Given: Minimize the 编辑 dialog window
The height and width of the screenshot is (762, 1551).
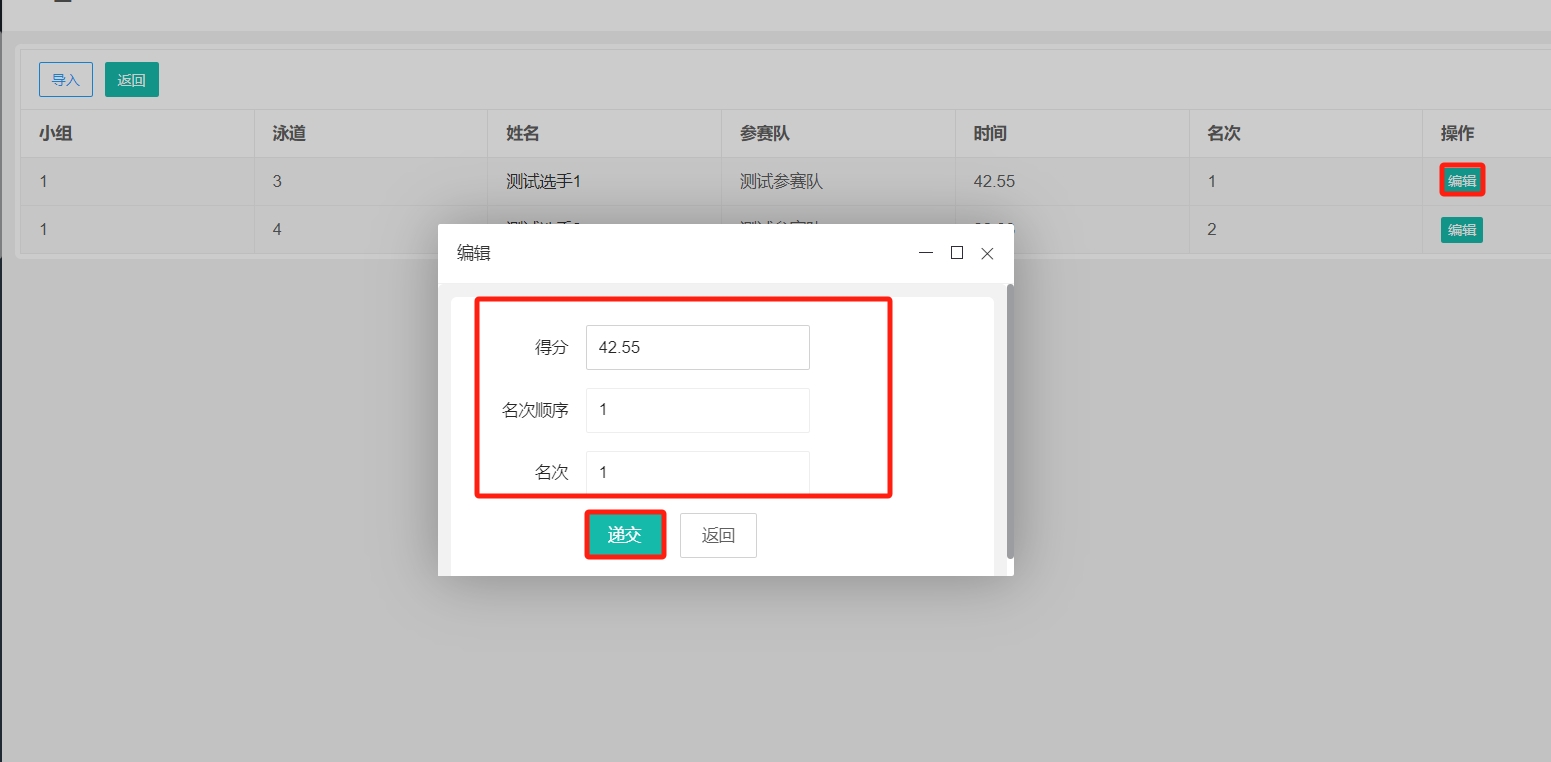Looking at the screenshot, I should (926, 254).
